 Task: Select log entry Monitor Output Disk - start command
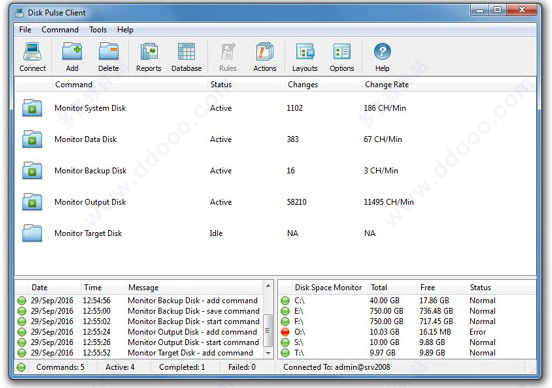click(x=193, y=342)
